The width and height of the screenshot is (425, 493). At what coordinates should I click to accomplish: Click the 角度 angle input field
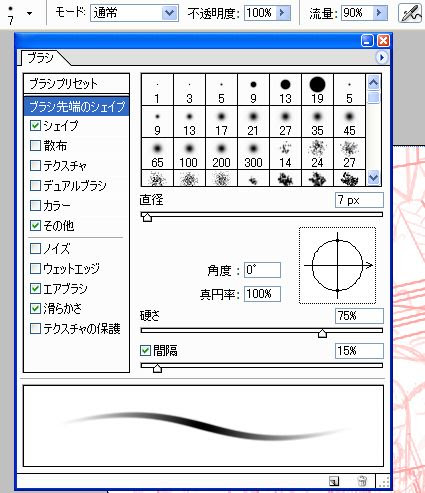[x=262, y=270]
